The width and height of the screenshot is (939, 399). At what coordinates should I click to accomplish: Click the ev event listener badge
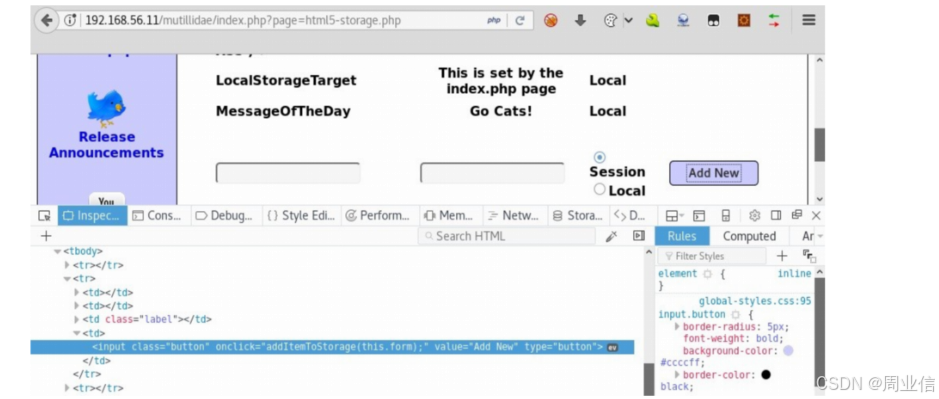point(612,347)
